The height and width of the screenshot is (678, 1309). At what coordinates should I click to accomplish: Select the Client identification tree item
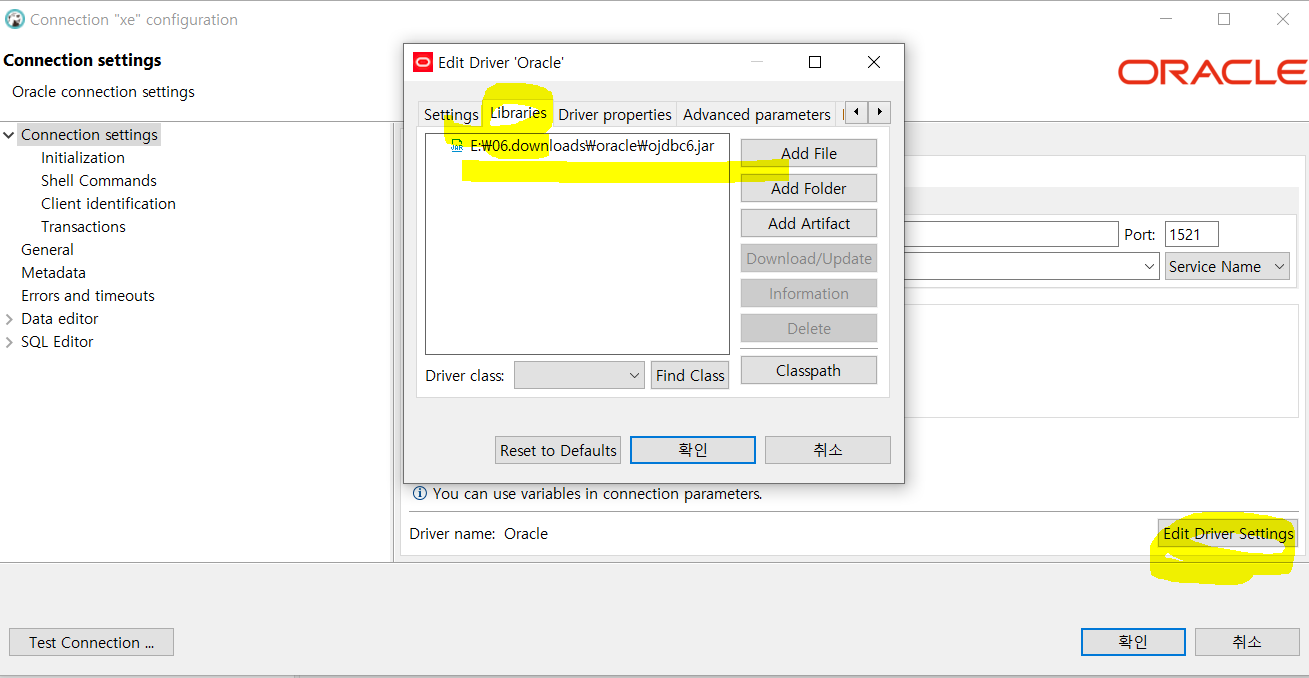point(108,203)
